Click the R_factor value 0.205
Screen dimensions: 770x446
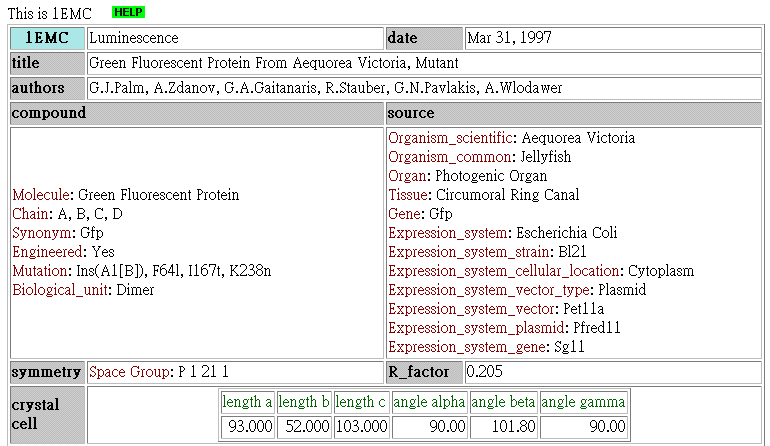click(486, 372)
